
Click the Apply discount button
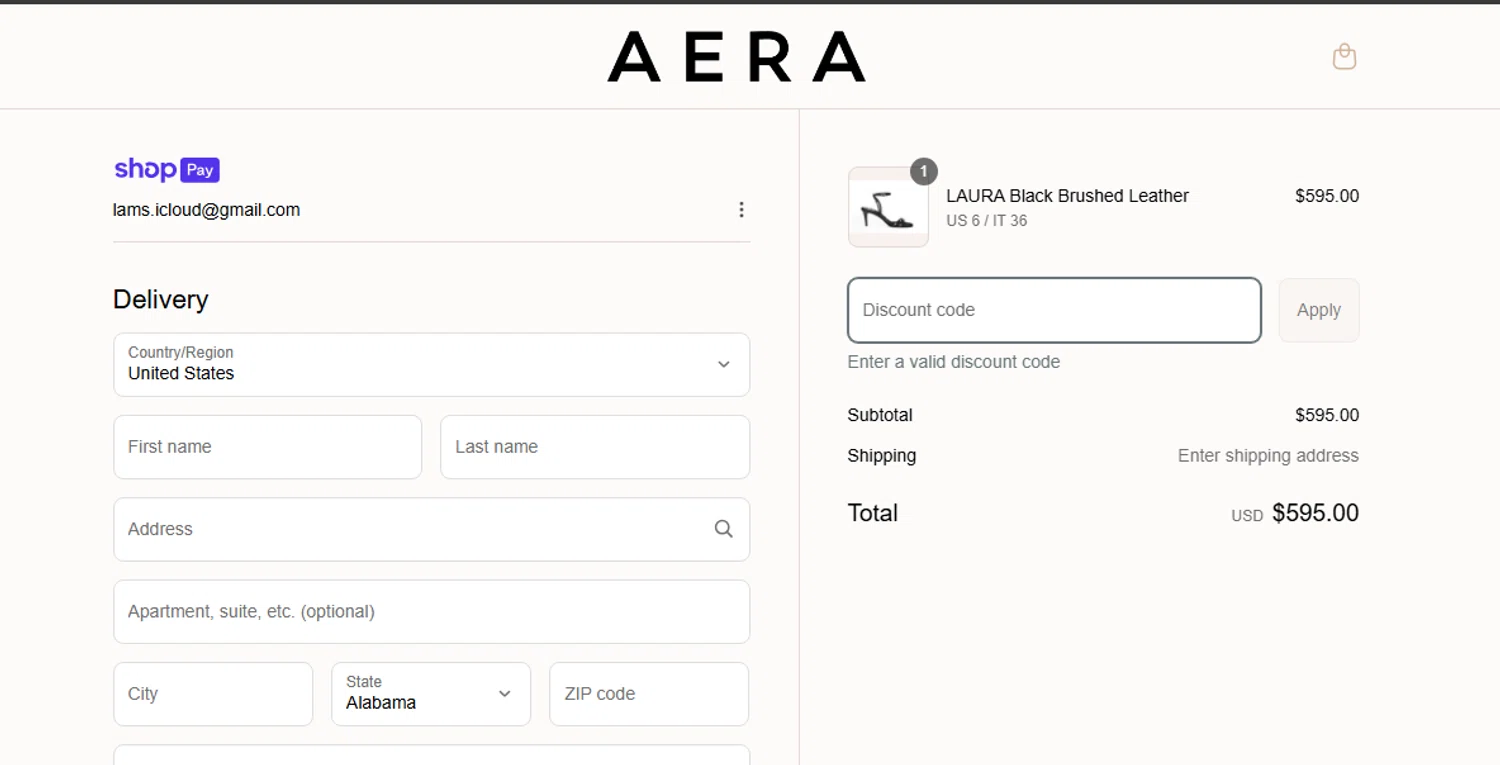[x=1319, y=310]
